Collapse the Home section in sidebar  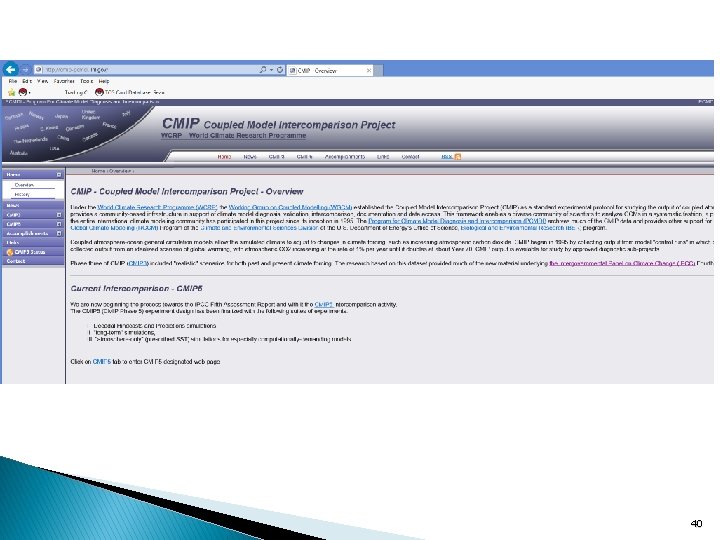coord(59,174)
